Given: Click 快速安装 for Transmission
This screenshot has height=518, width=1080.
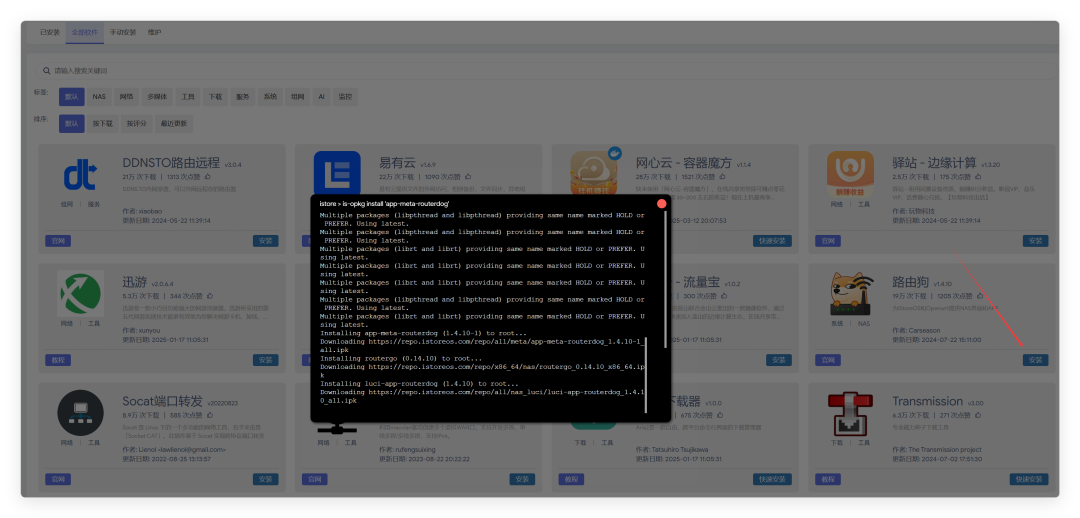Looking at the screenshot, I should point(1029,479).
